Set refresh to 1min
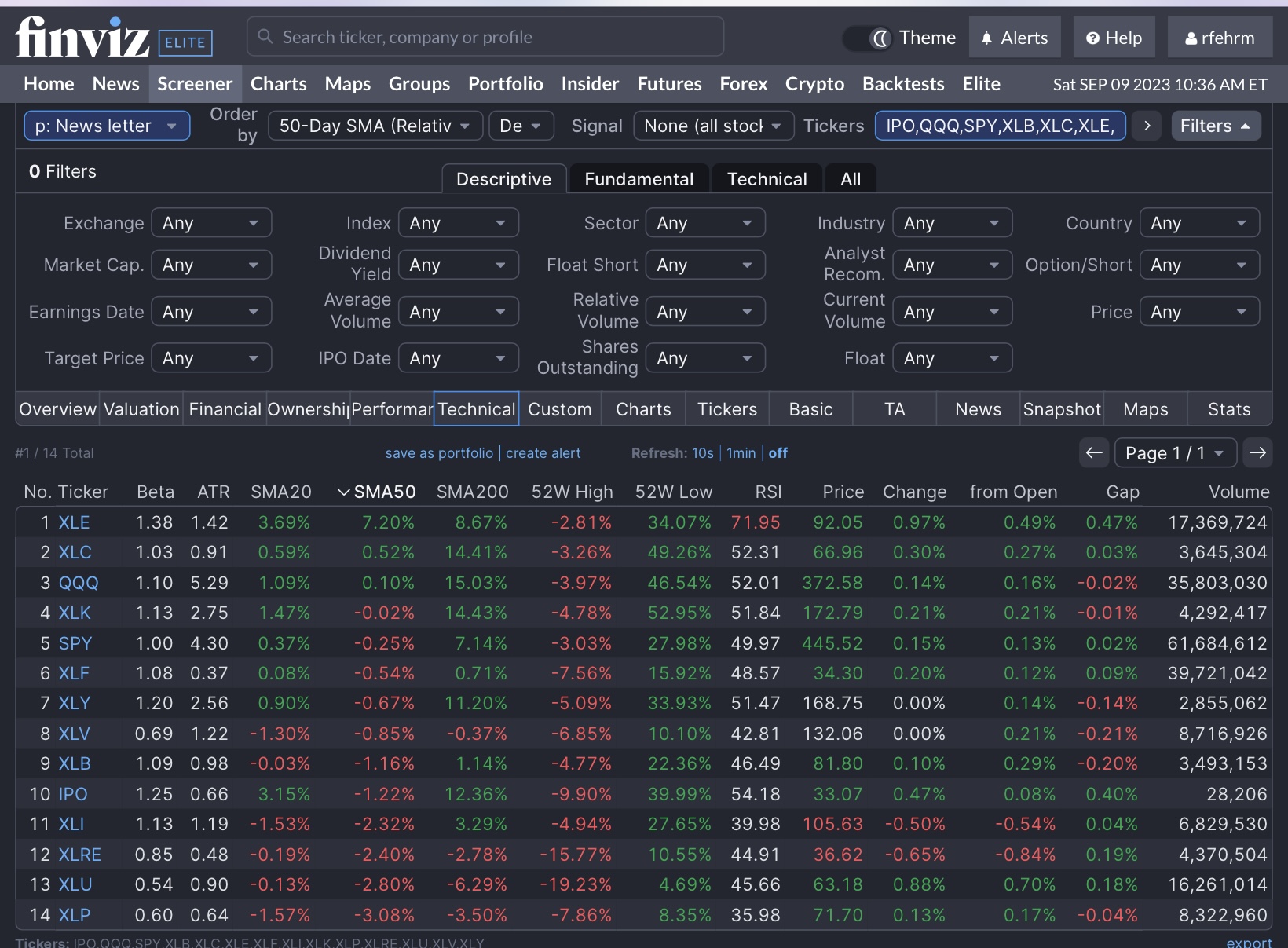The width and height of the screenshot is (1288, 948). pos(741,453)
